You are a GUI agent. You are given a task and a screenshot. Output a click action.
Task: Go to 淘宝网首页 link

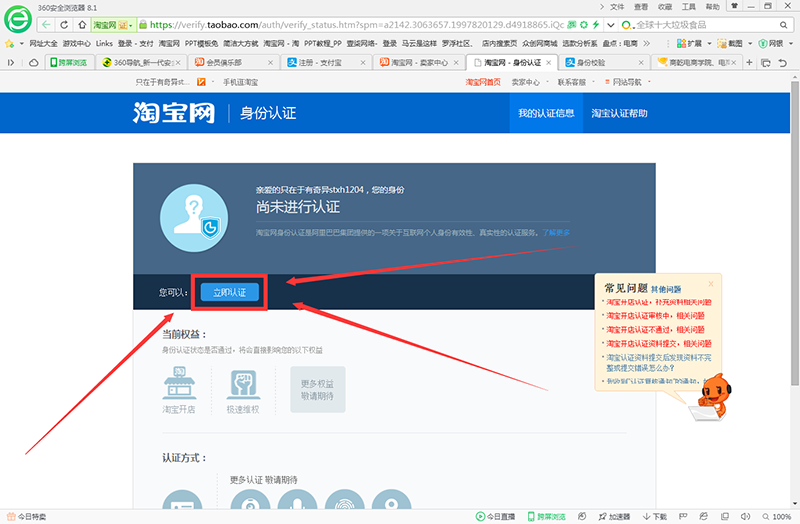[483, 82]
